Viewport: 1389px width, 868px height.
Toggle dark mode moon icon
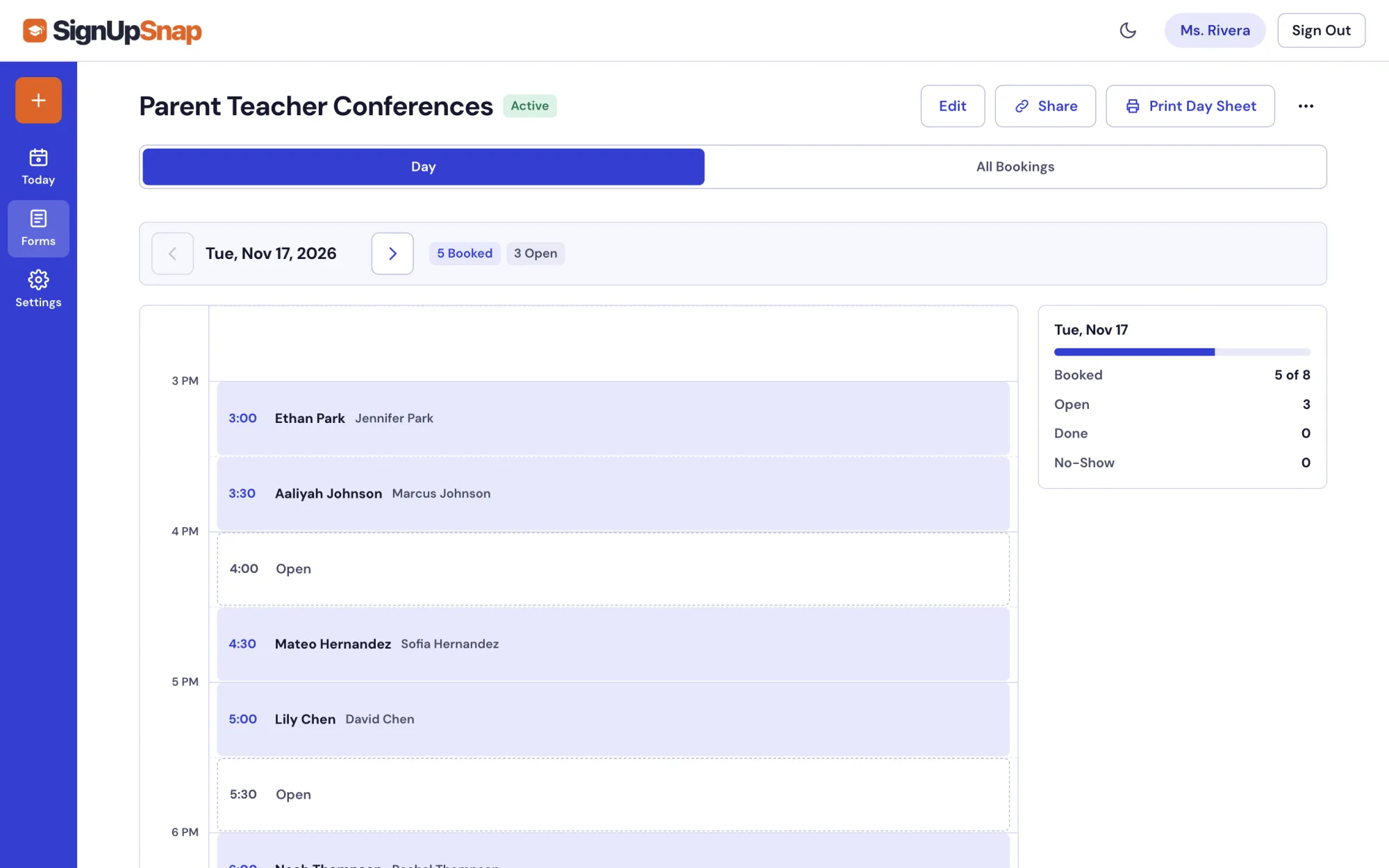1128,31
